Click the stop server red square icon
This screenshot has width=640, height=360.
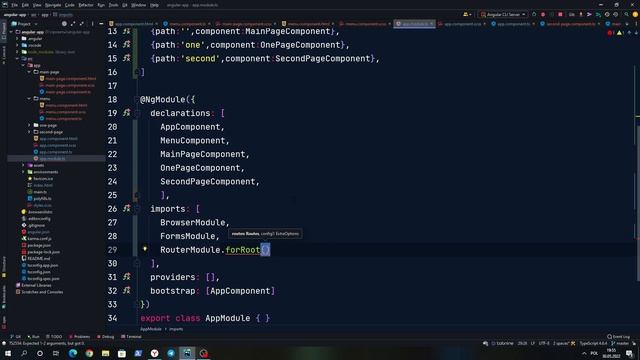pyautogui.click(x=560, y=14)
